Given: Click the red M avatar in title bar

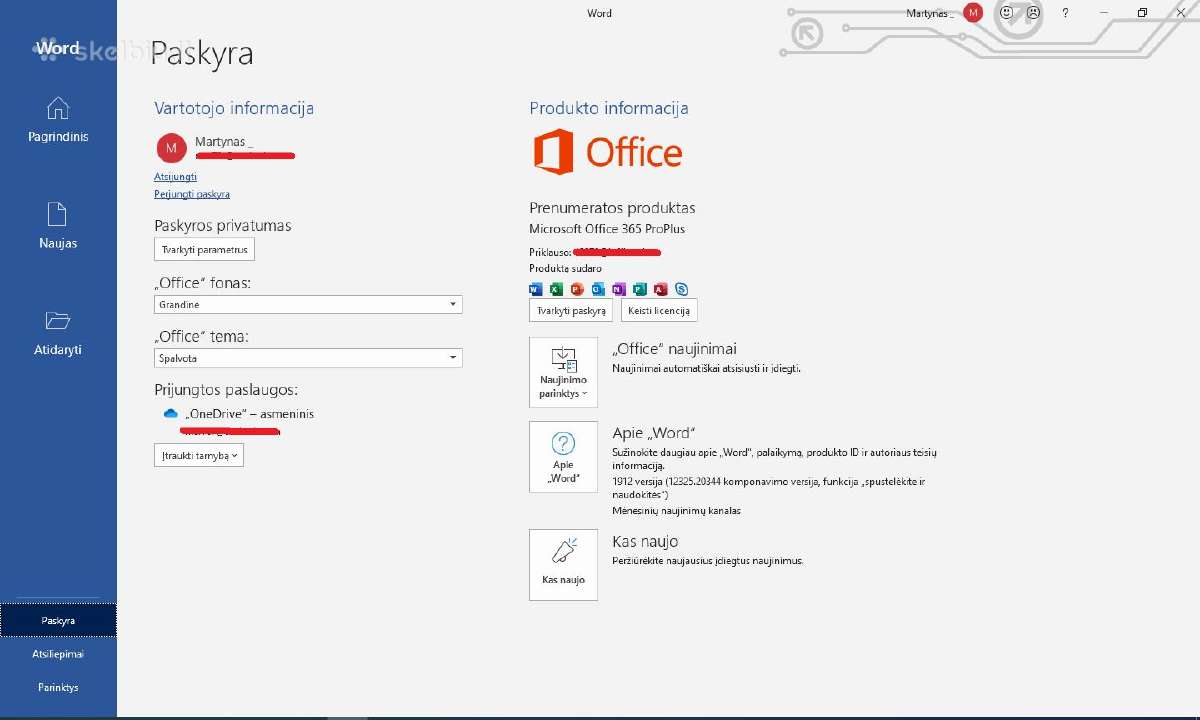Looking at the screenshot, I should click(x=973, y=13).
